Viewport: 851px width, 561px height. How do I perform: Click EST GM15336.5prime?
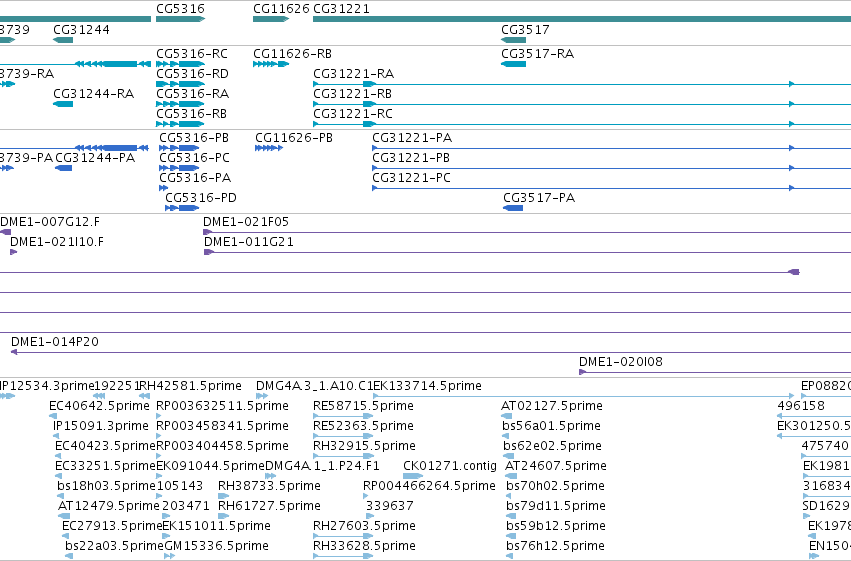216,545
